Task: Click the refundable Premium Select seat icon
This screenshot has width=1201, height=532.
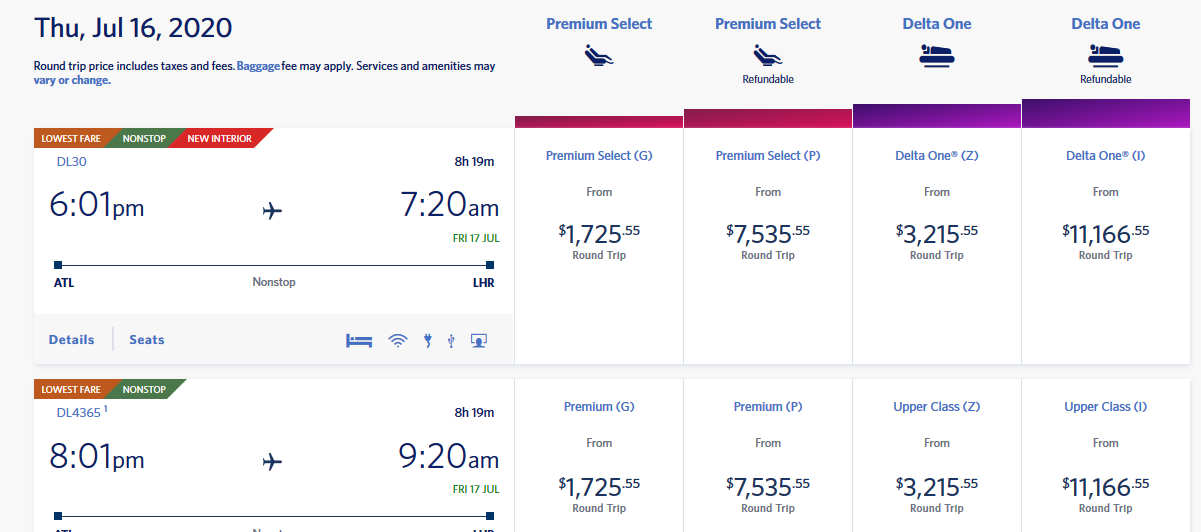Action: (768, 56)
